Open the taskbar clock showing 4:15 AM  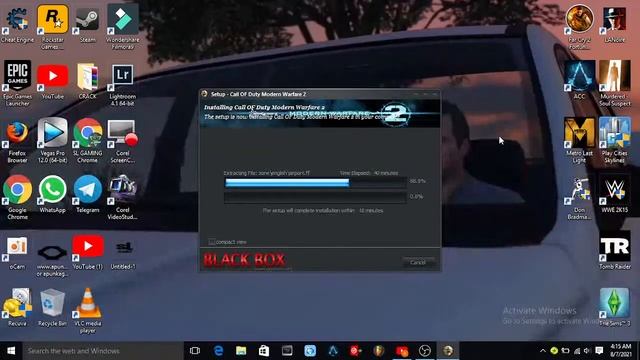(x=621, y=351)
